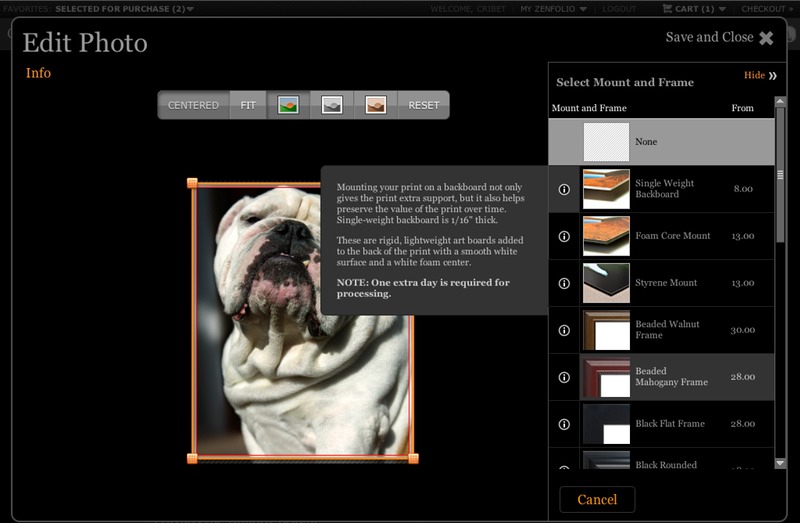Show info for Beaded Mahogany Frame
The height and width of the screenshot is (523, 800).
(x=564, y=377)
